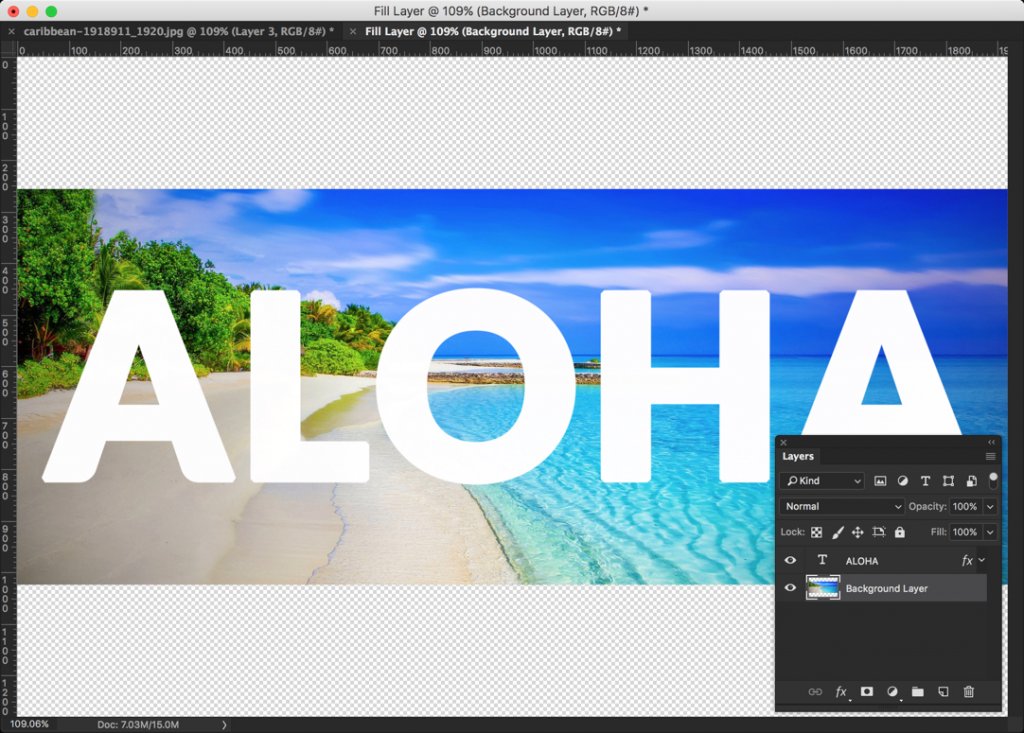This screenshot has width=1024, height=733.
Task: Filter layers by type layers icon
Action: (925, 481)
